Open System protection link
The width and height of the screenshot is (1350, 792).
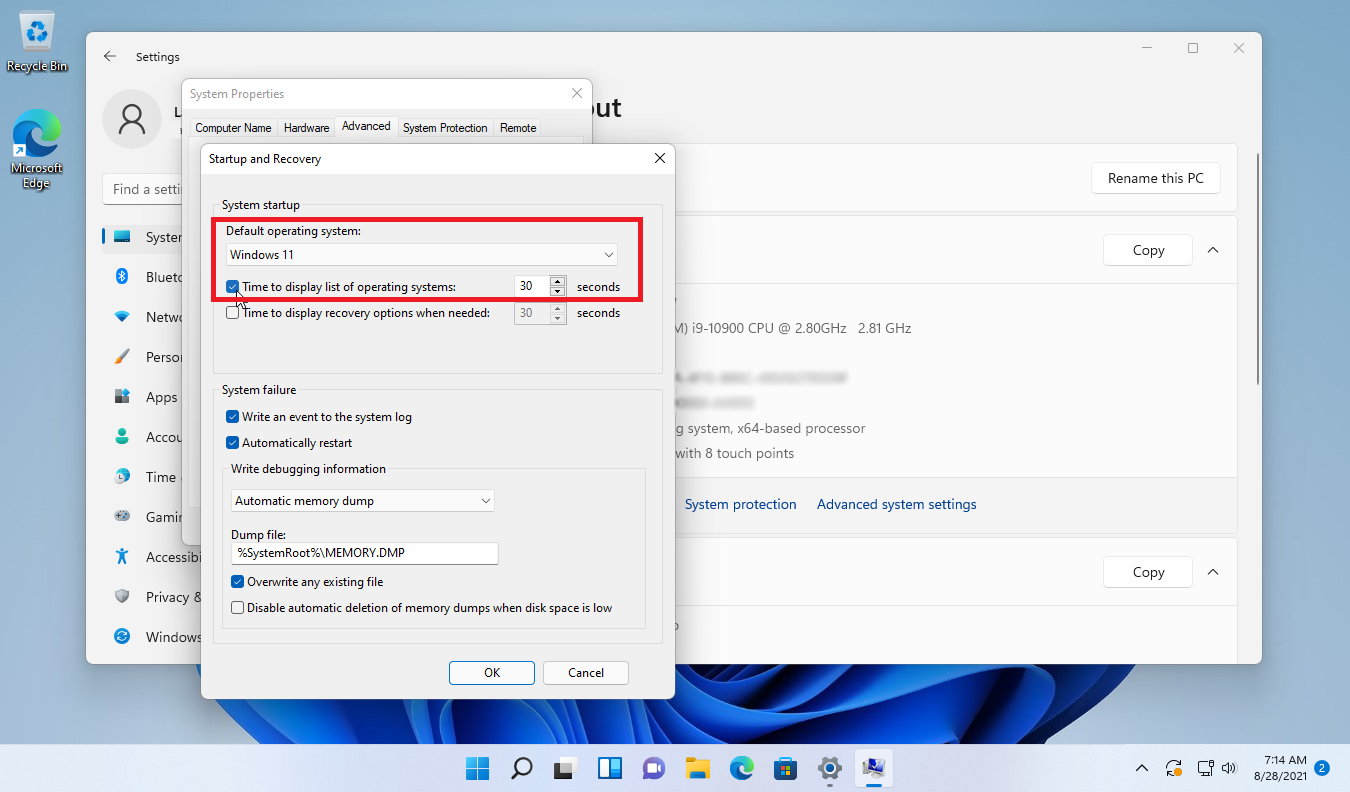coord(740,504)
